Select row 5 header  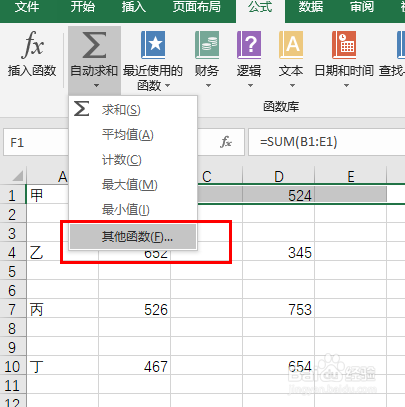tap(13, 271)
